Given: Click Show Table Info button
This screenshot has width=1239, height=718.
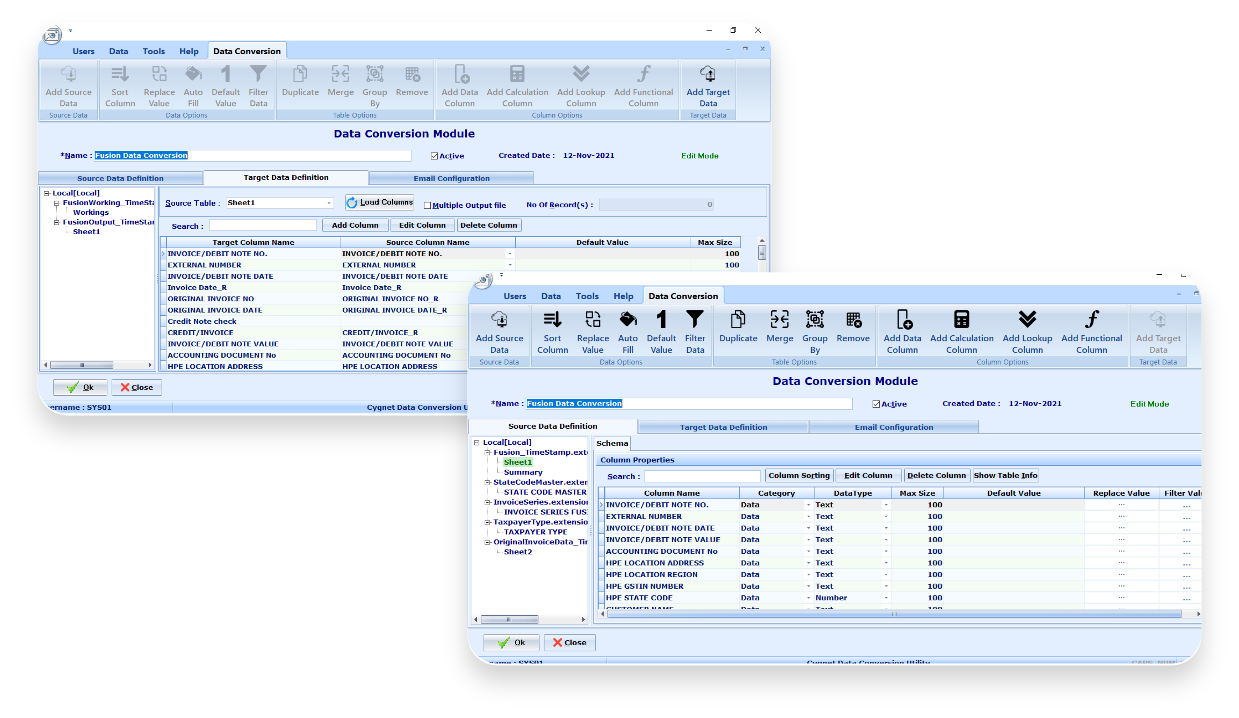Looking at the screenshot, I should (1005, 476).
